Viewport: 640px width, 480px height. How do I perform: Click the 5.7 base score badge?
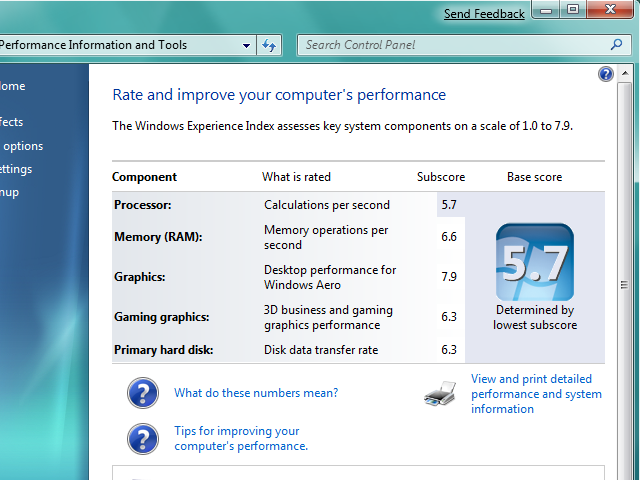535,262
